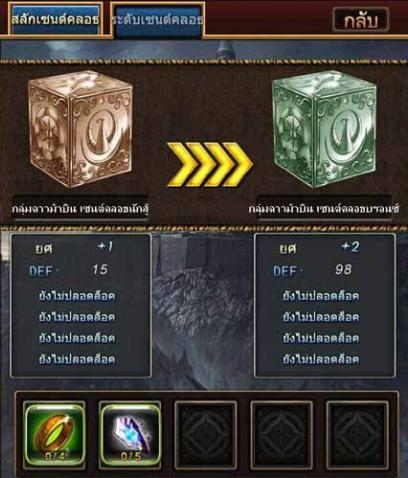Click the กลับ back button
Image resolution: width=408 pixels, height=478 pixels.
click(x=361, y=21)
